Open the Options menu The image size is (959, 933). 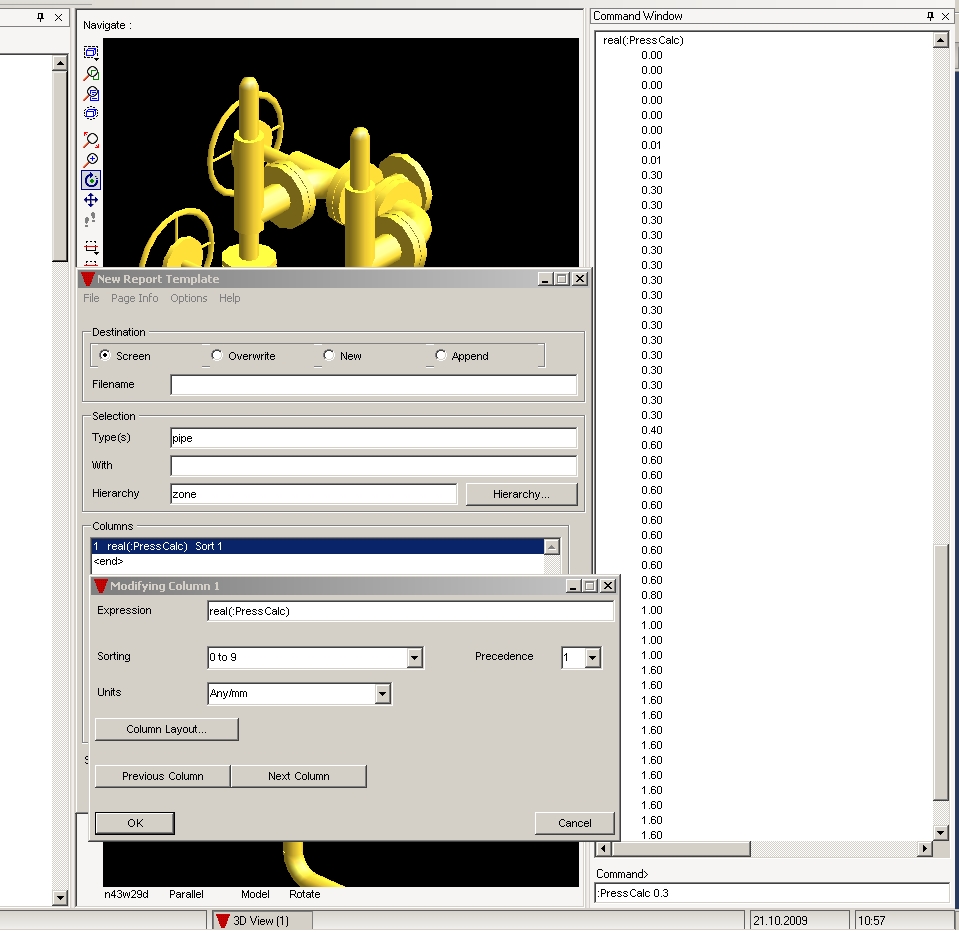point(188,299)
